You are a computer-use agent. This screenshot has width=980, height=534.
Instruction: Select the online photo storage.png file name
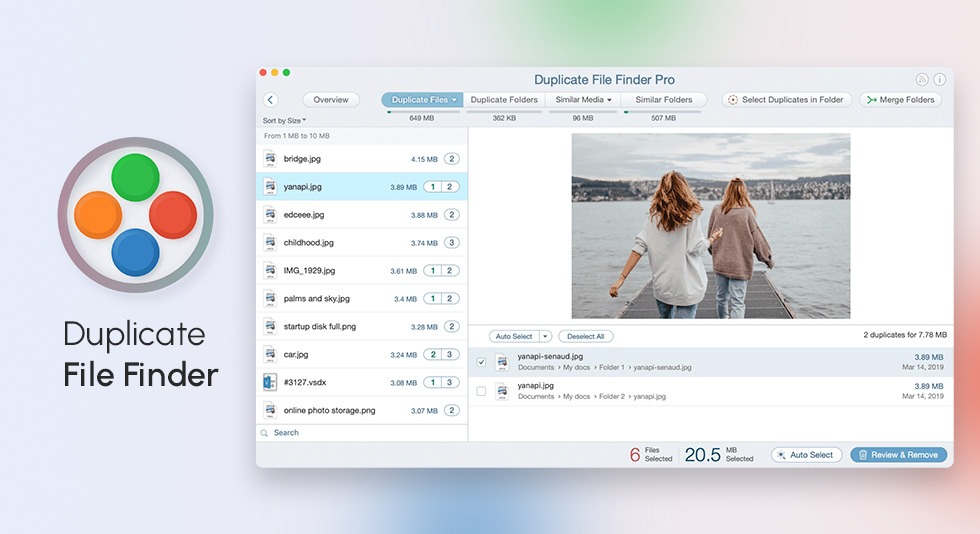click(329, 410)
